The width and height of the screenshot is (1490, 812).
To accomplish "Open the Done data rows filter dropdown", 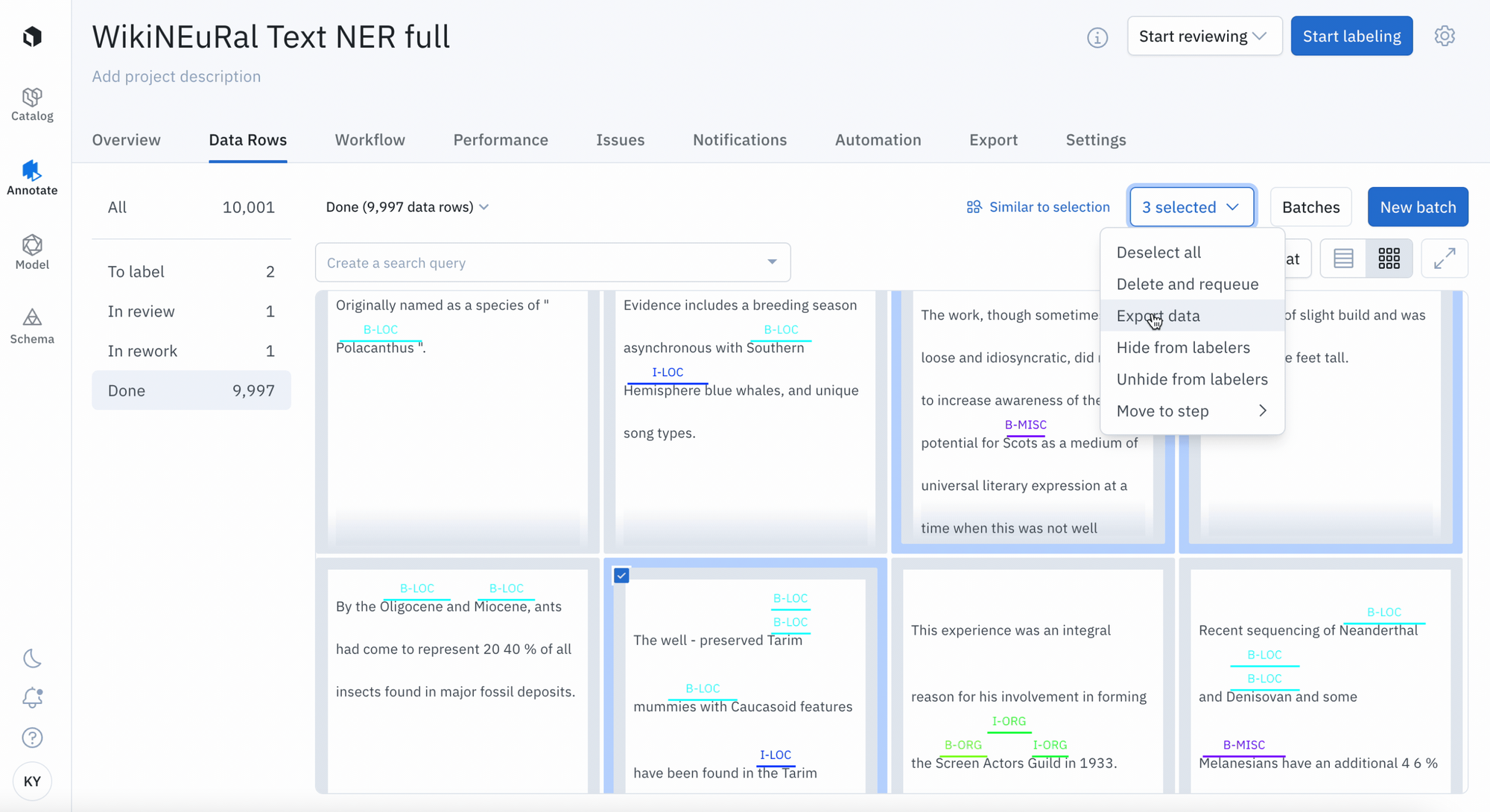I will (x=407, y=207).
